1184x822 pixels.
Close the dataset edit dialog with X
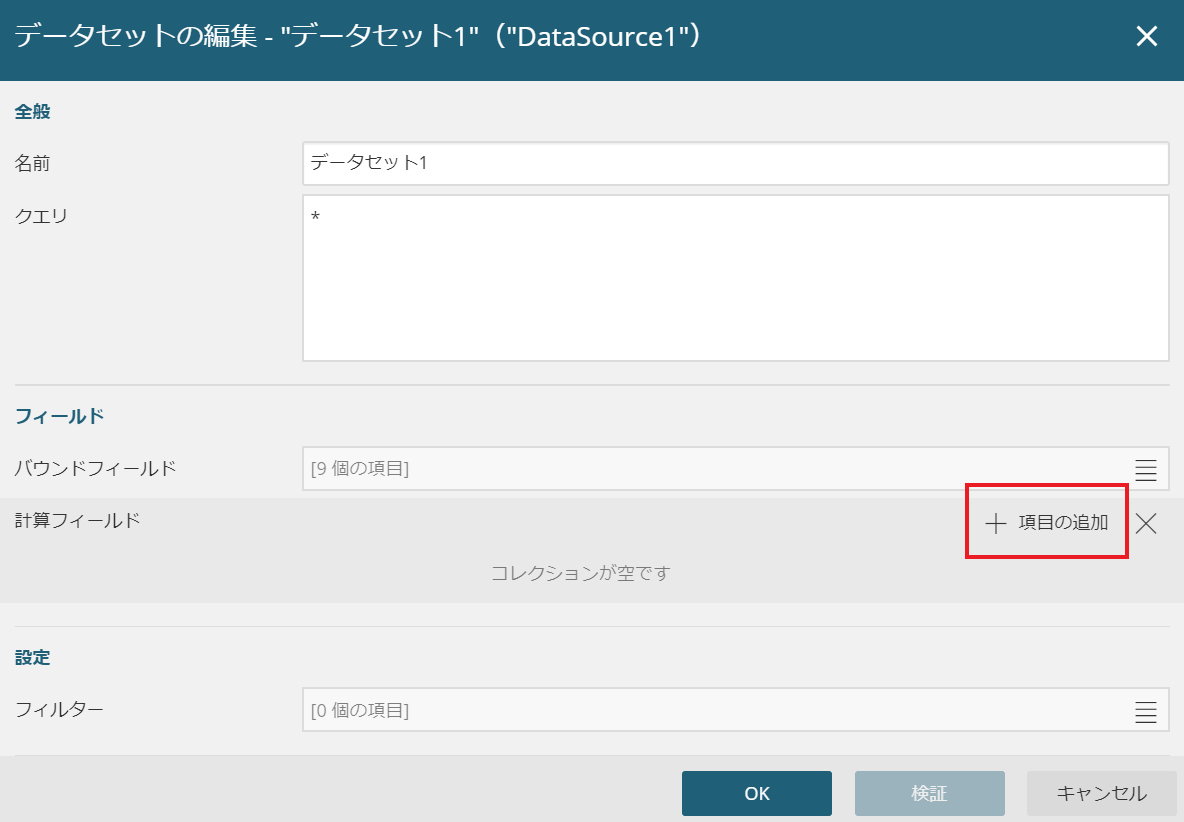1146,35
